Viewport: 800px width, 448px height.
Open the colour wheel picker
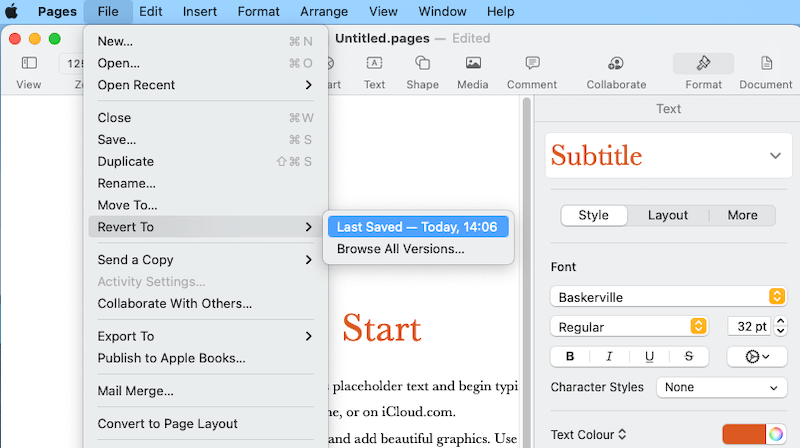click(x=776, y=434)
